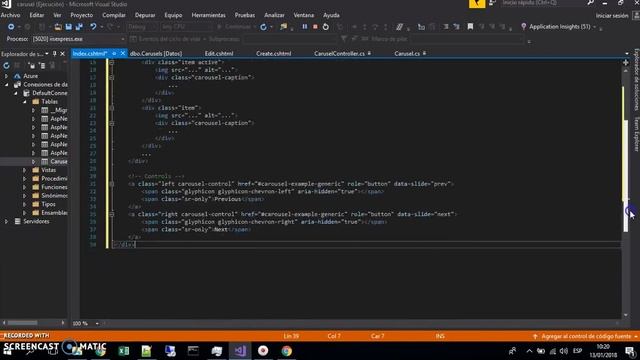Expand the Tipos folder node
This screenshot has width=640, height=360.
pyautogui.click(x=25, y=204)
